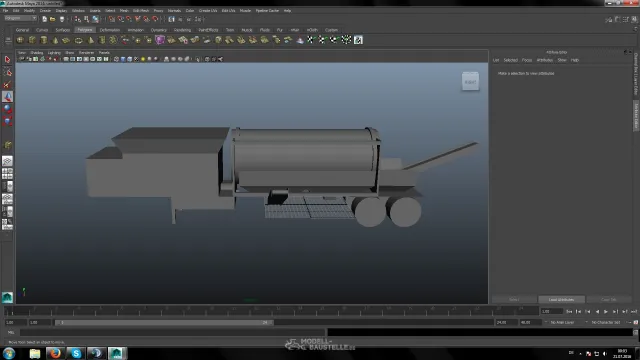640x360 pixels.
Task: Click the four view layout icon
Action: click(7, 173)
